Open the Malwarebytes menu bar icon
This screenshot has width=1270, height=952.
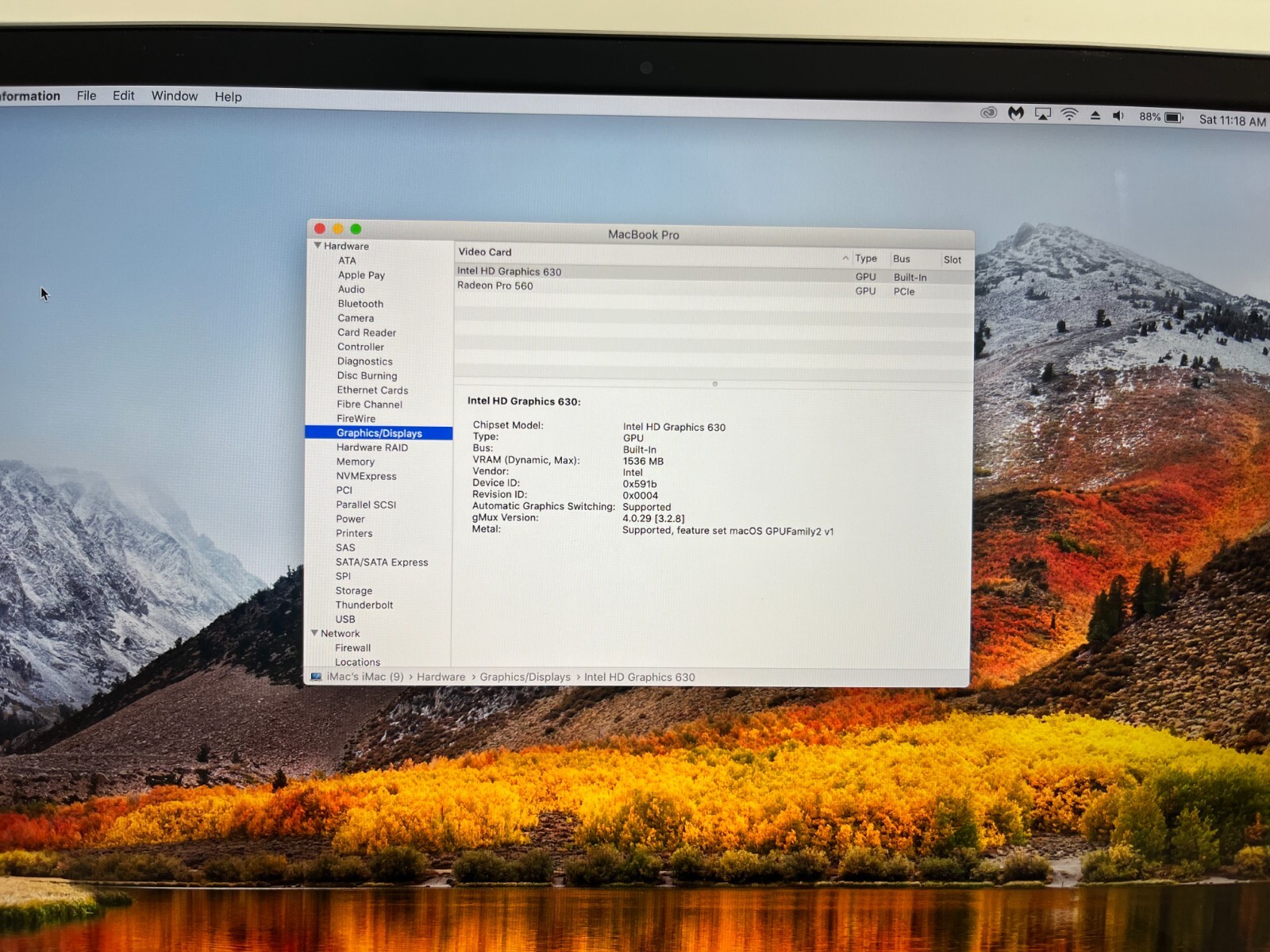pos(1016,113)
